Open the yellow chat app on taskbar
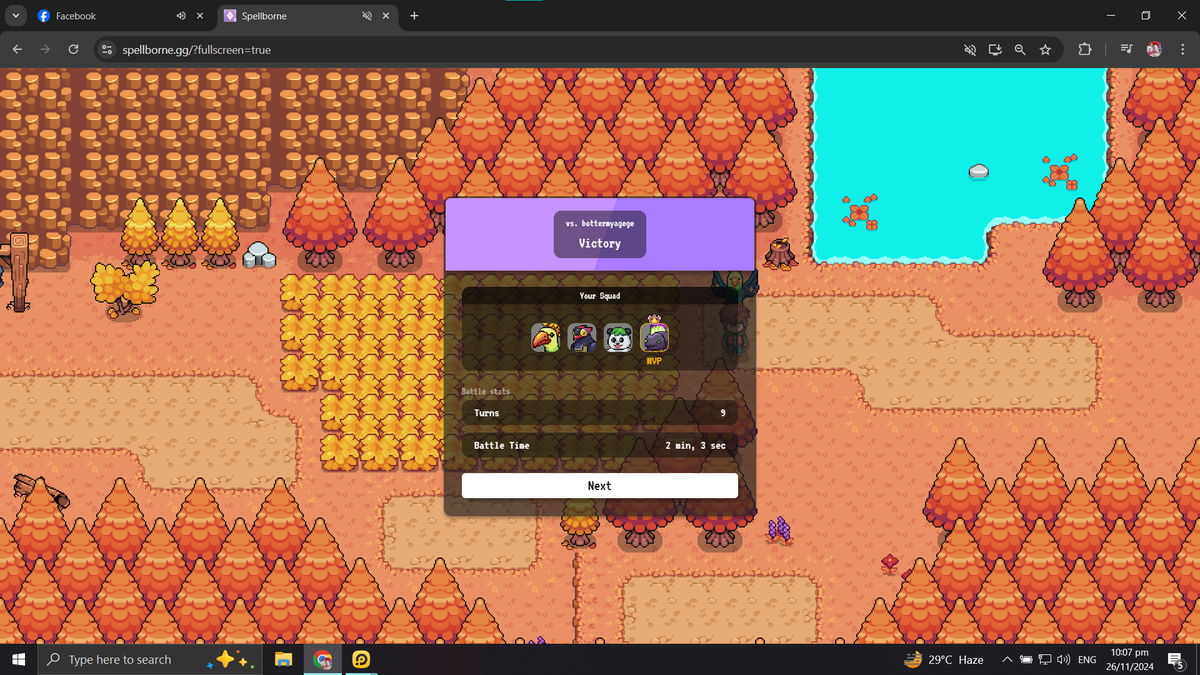The width and height of the screenshot is (1200, 675). [x=360, y=659]
